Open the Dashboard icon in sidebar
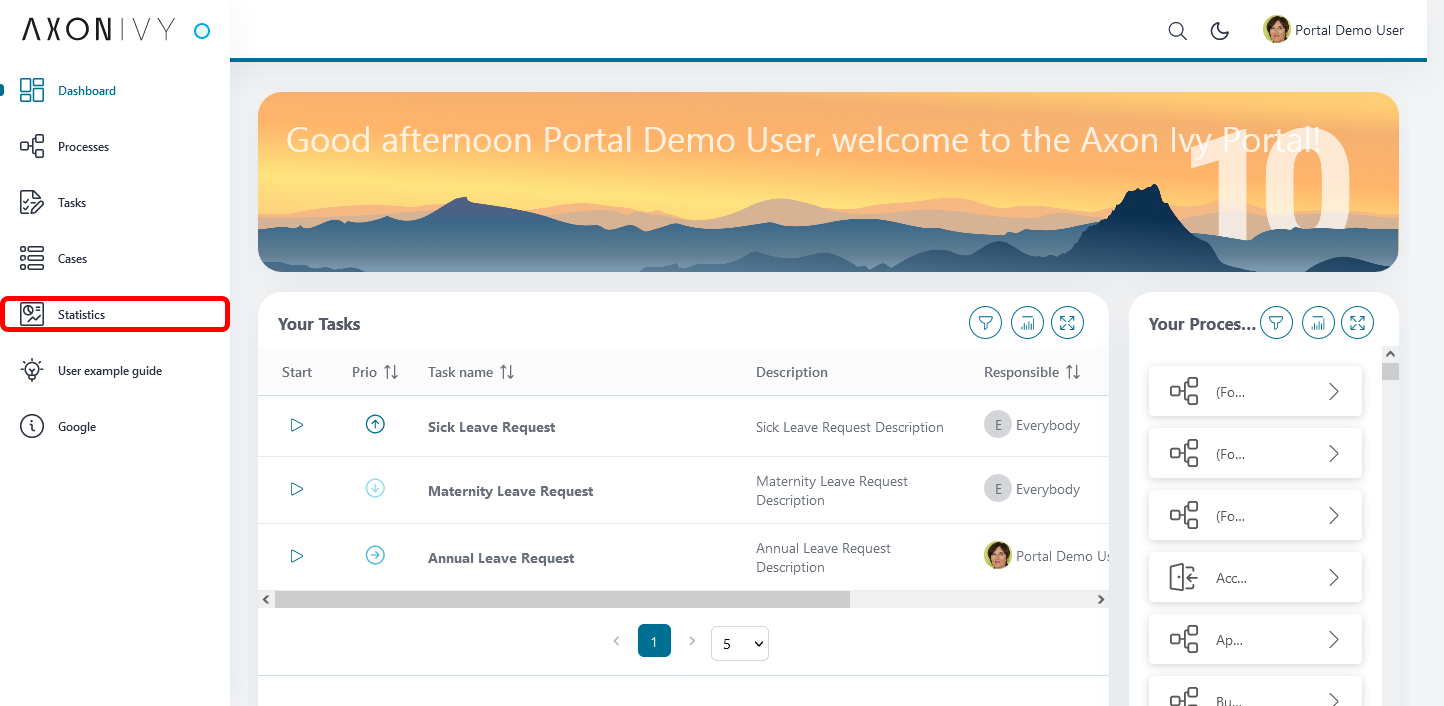The height and width of the screenshot is (706, 1444). 32,90
